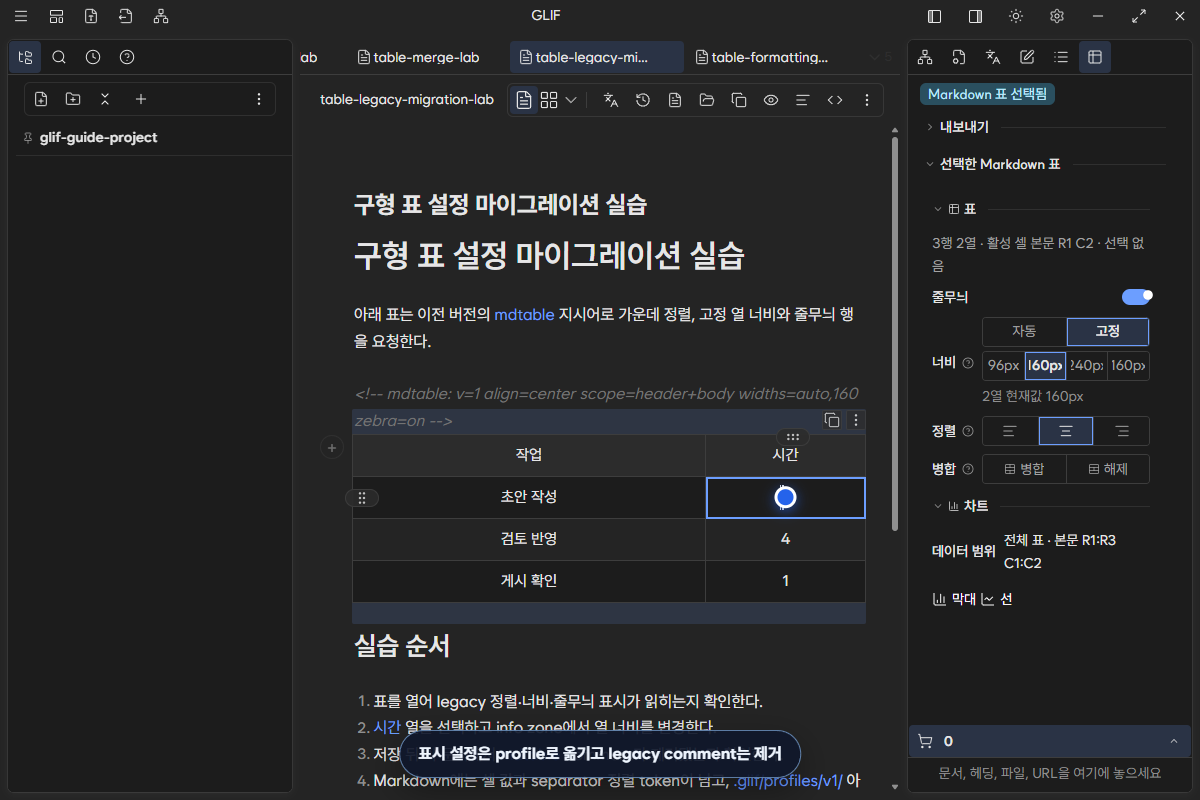The width and height of the screenshot is (1200, 800).
Task: Switch to table-formatting... tab
Action: [764, 57]
